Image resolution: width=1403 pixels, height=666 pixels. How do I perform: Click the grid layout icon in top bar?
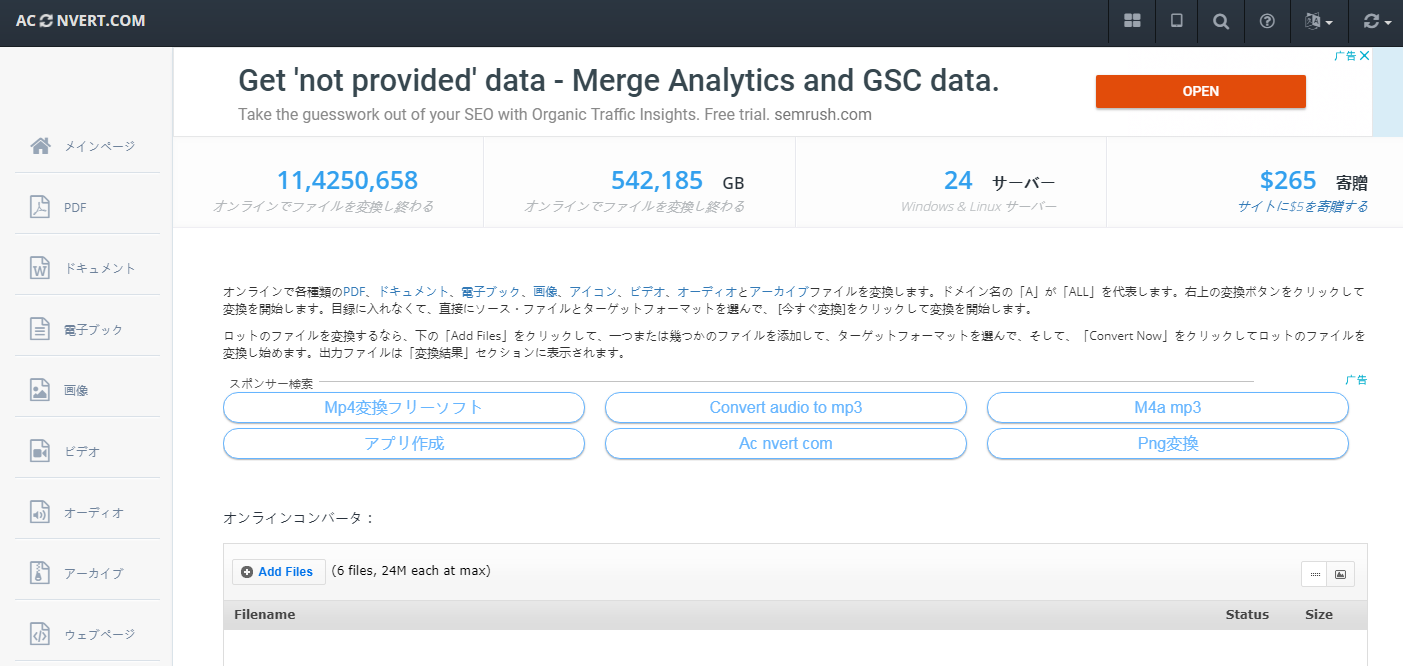(1132, 21)
